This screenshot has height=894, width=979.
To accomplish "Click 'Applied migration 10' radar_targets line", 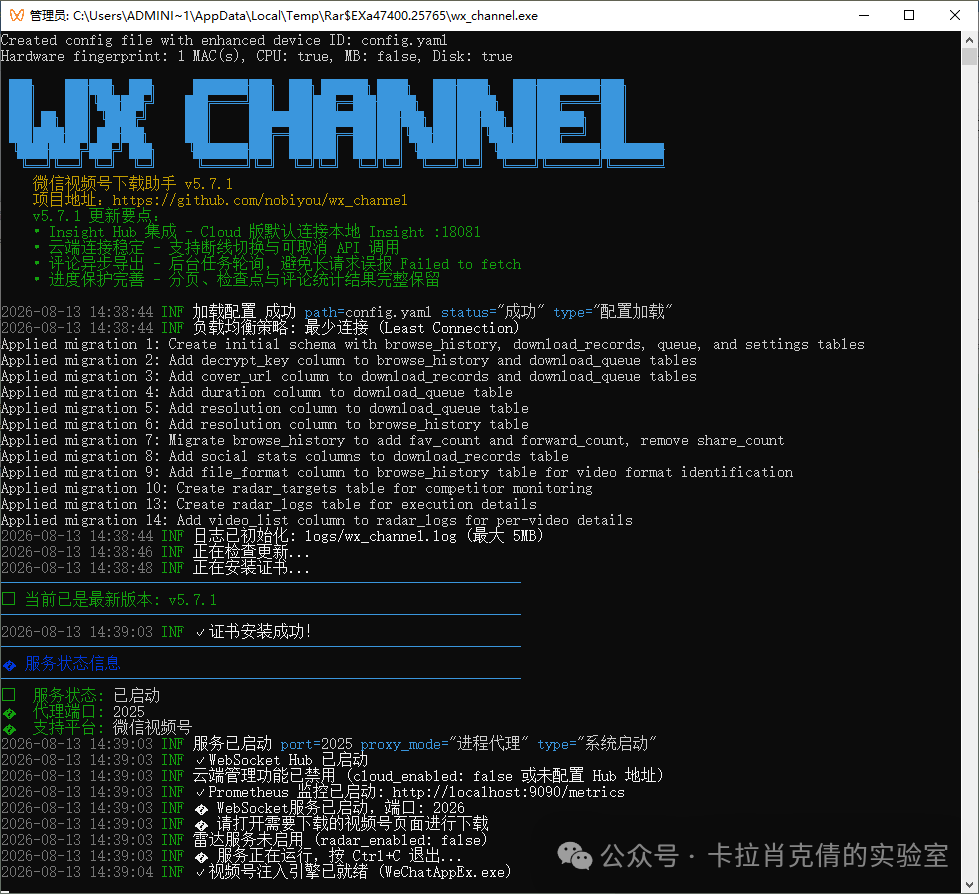I will (x=297, y=488).
